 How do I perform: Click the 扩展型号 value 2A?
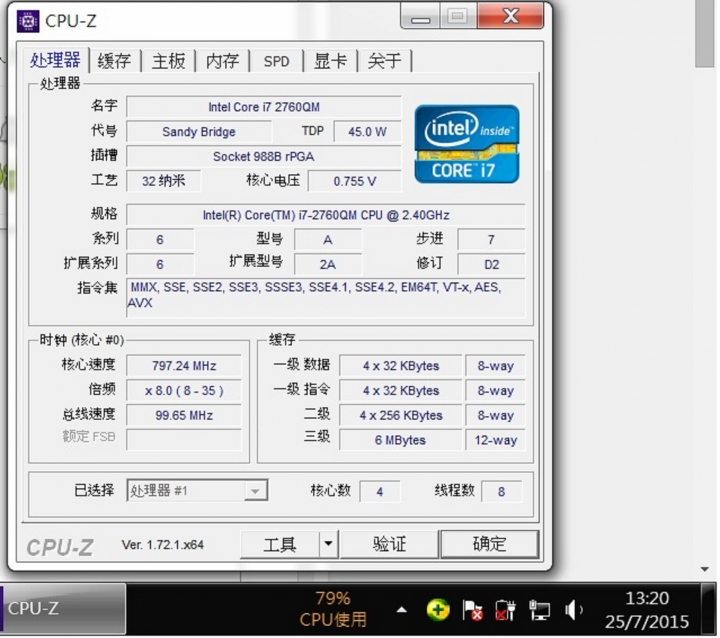point(327,265)
